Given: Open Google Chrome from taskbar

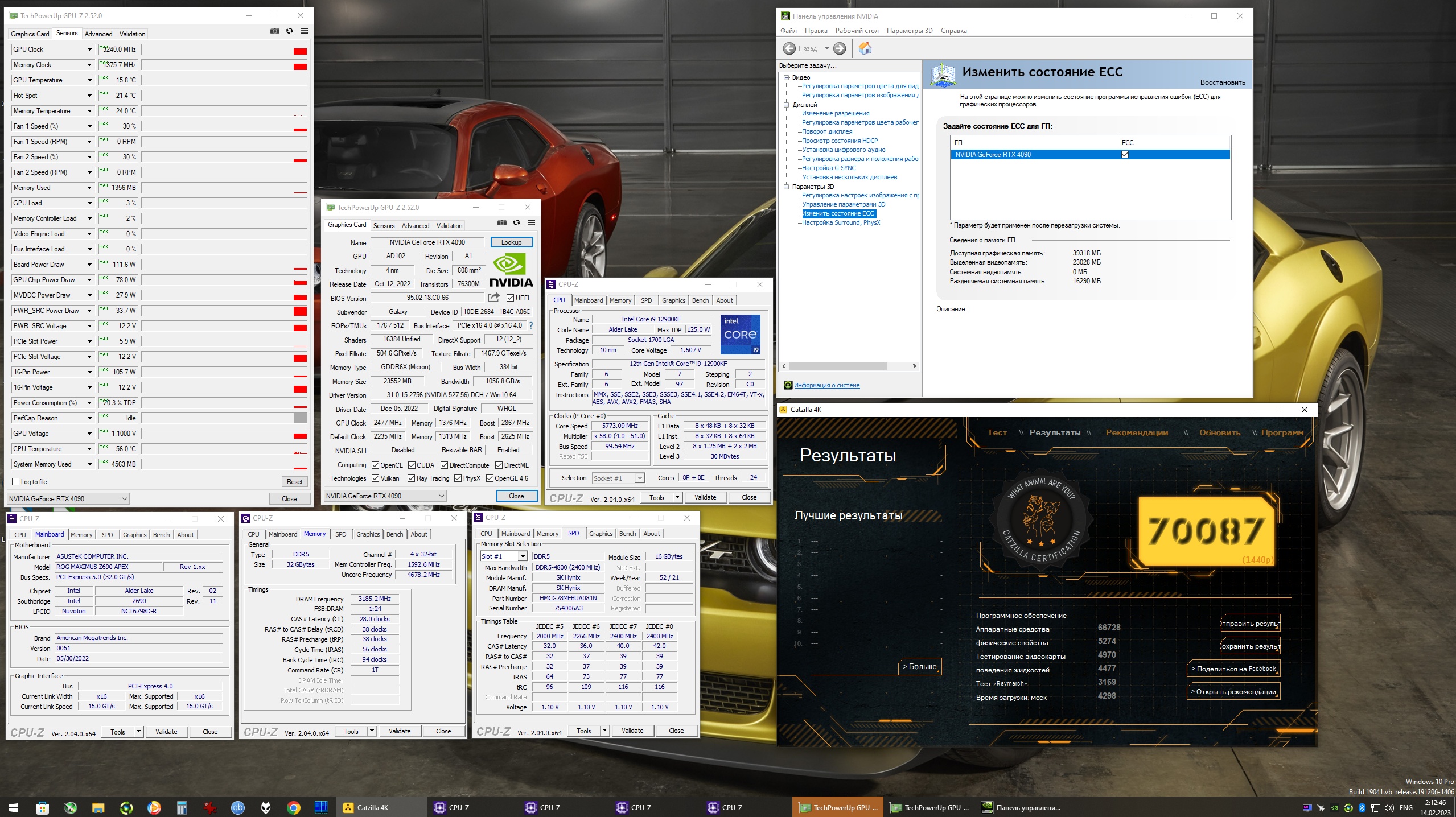Looking at the screenshot, I should pyautogui.click(x=294, y=807).
